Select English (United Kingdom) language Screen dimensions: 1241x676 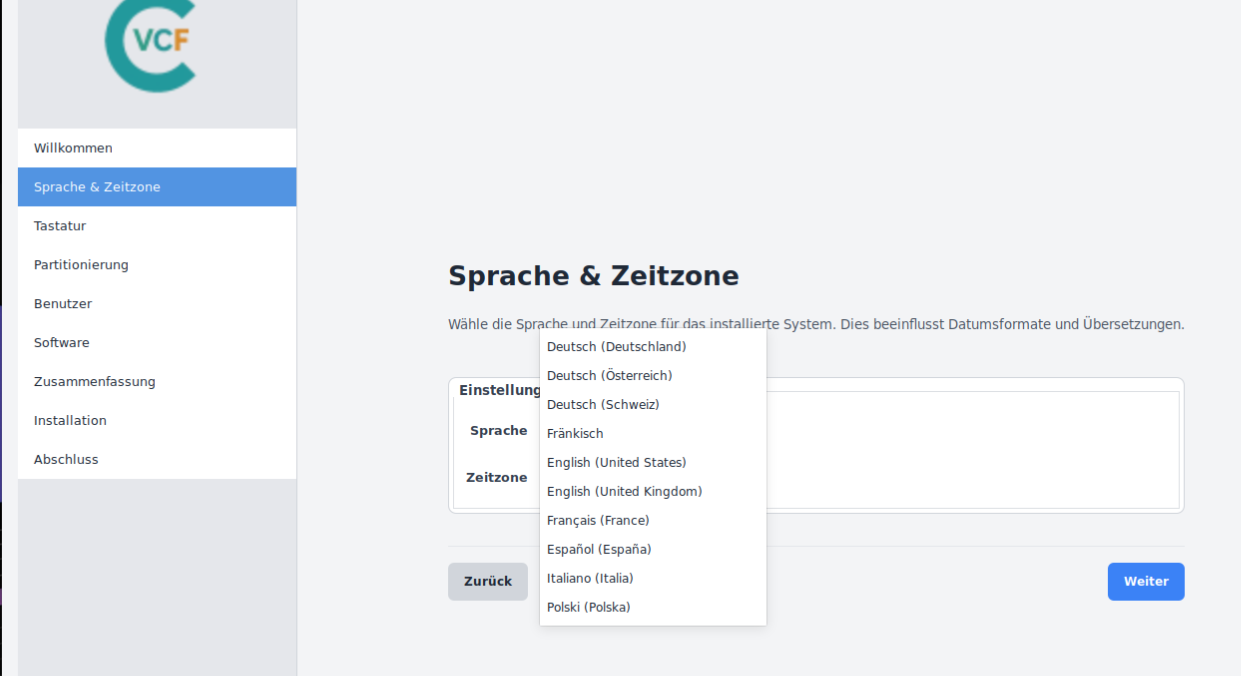[x=624, y=492]
